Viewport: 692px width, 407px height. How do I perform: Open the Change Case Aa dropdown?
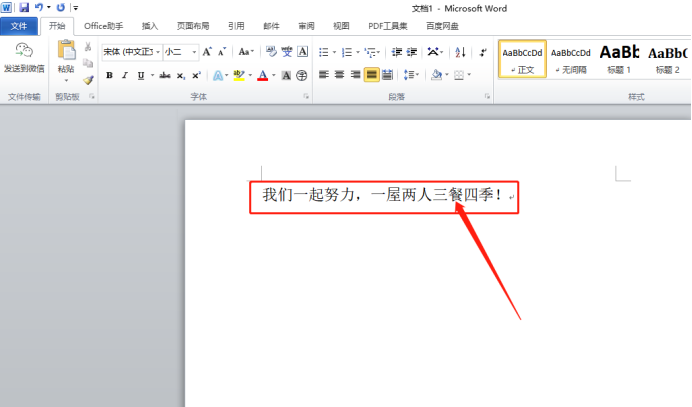(246, 52)
